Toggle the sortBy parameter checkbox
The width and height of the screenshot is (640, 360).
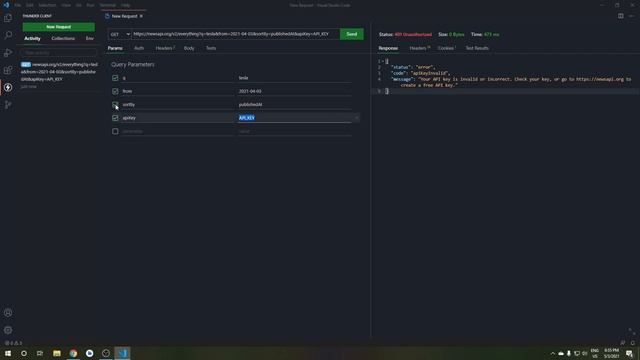pos(115,104)
